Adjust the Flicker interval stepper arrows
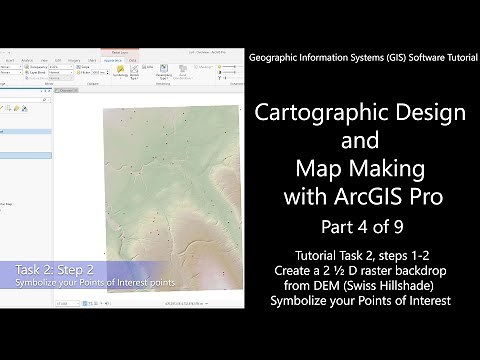Image resolution: width=480 pixels, height=360 pixels. tap(108, 72)
